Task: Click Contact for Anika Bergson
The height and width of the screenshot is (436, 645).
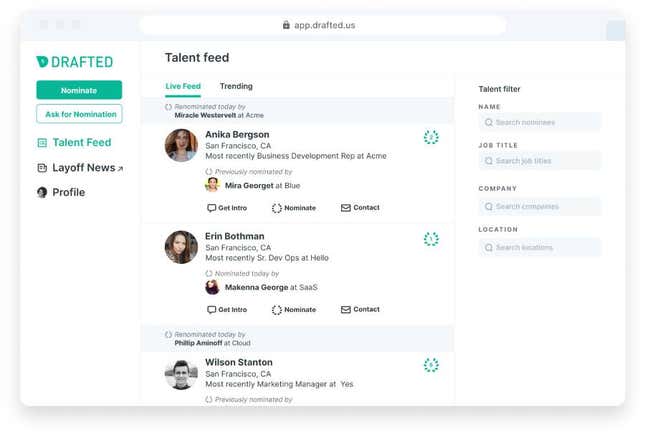Action: point(360,208)
